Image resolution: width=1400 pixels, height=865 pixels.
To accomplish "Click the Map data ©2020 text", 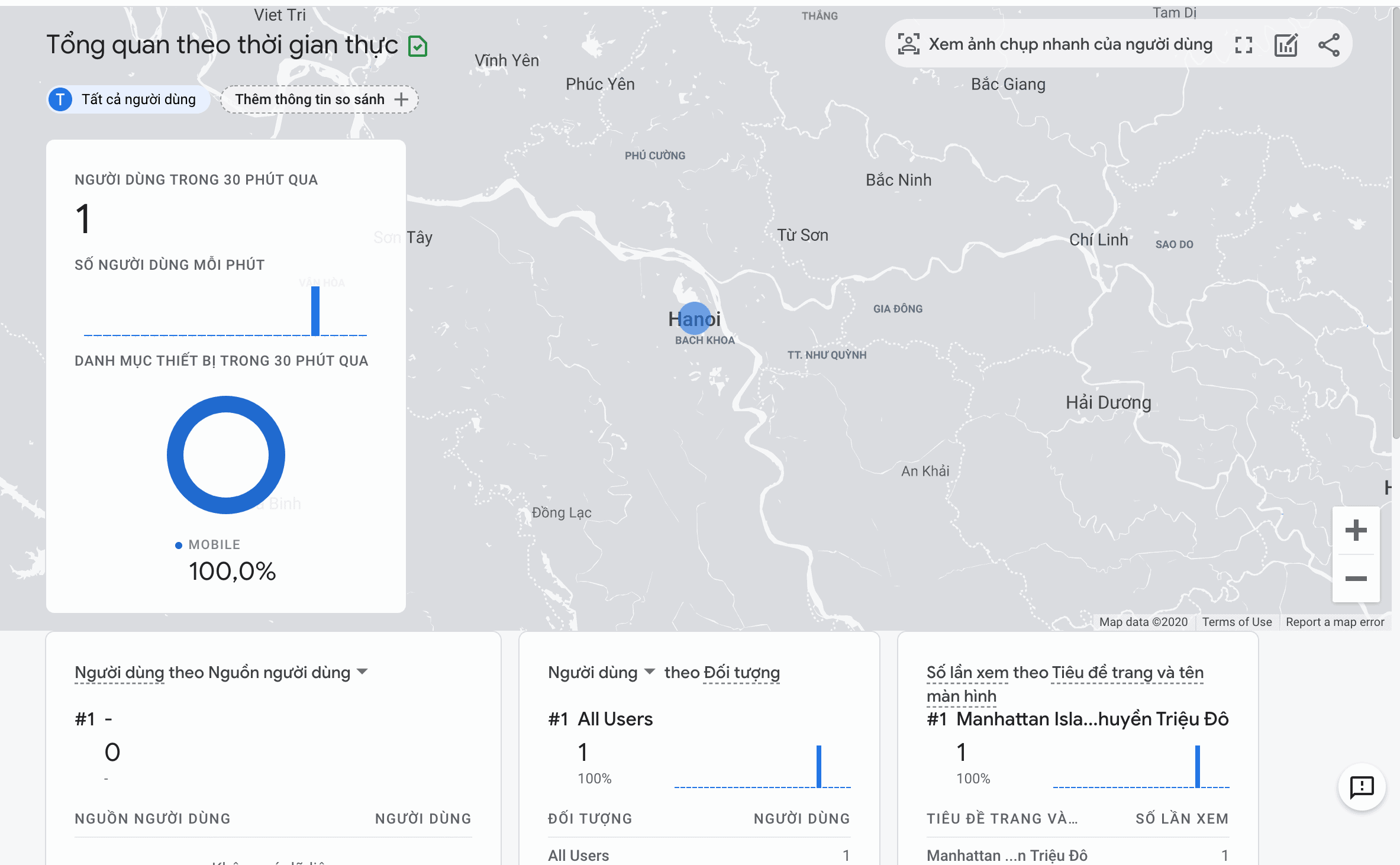I will [1143, 622].
